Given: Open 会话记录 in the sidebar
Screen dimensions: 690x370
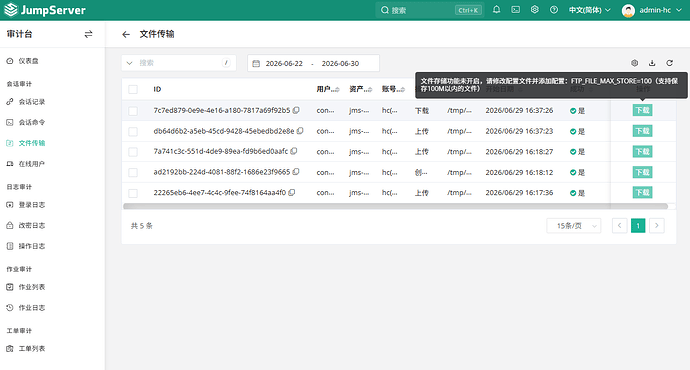Looking at the screenshot, I should pyautogui.click(x=32, y=102).
